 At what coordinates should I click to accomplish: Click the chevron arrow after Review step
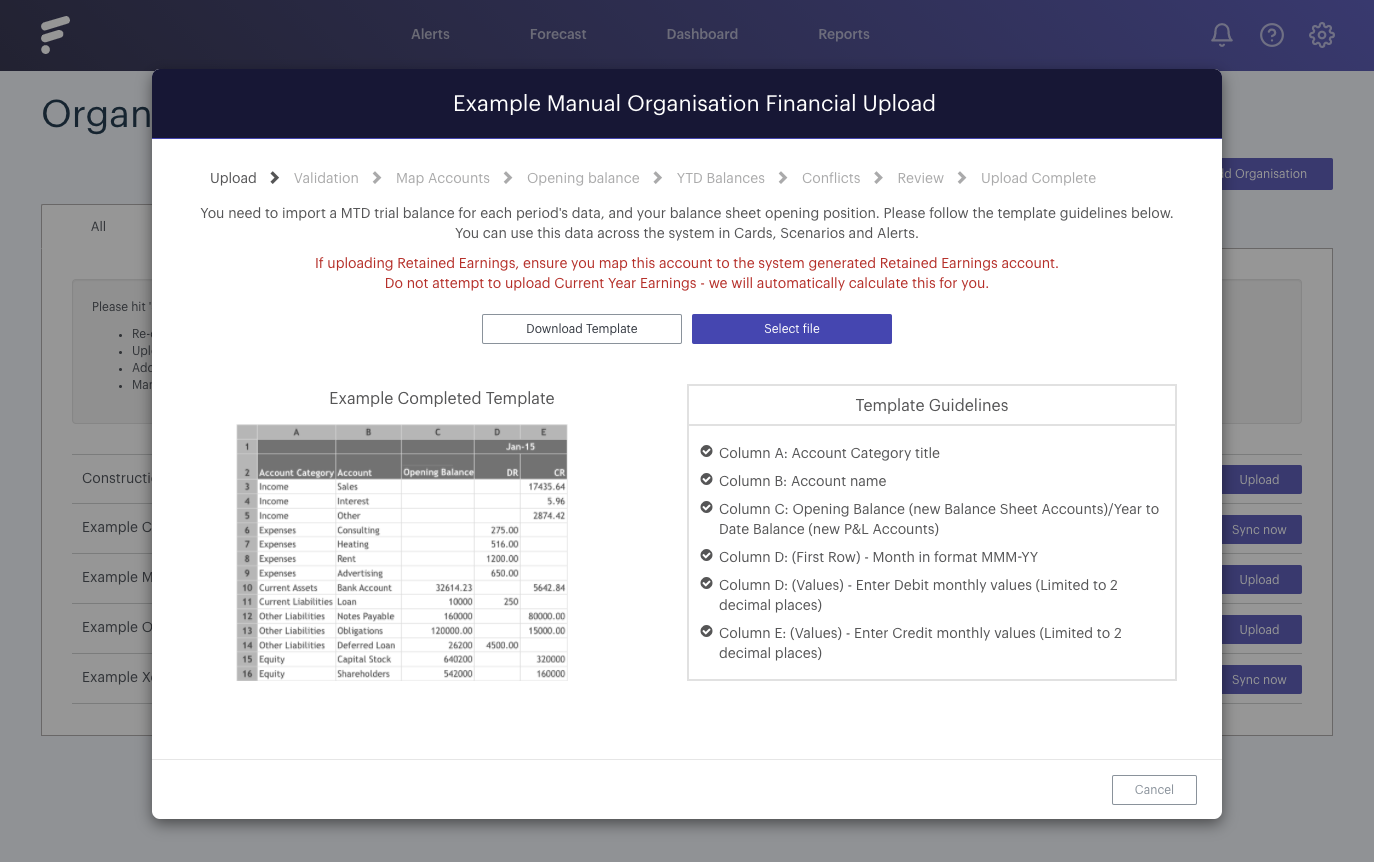tap(962, 178)
